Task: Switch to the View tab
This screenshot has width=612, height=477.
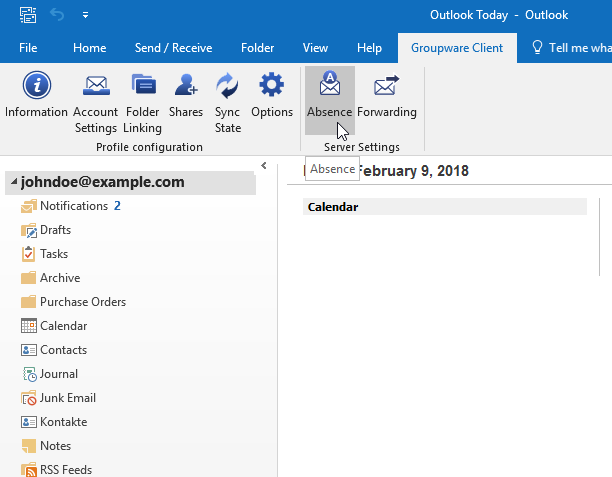Action: point(315,48)
